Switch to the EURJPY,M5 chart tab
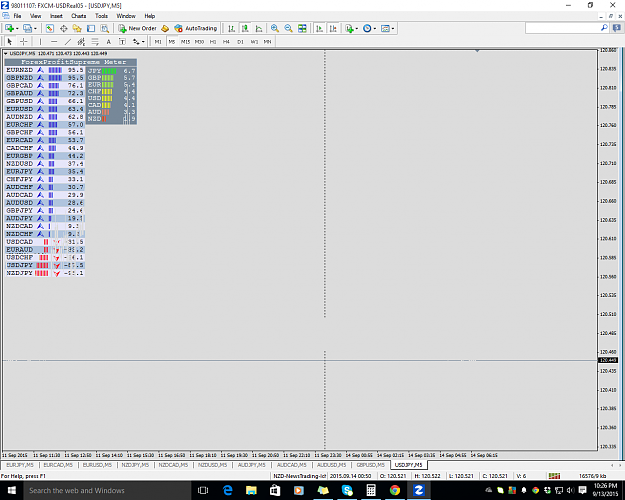Screen dimensions: 625x500 coord(20,465)
